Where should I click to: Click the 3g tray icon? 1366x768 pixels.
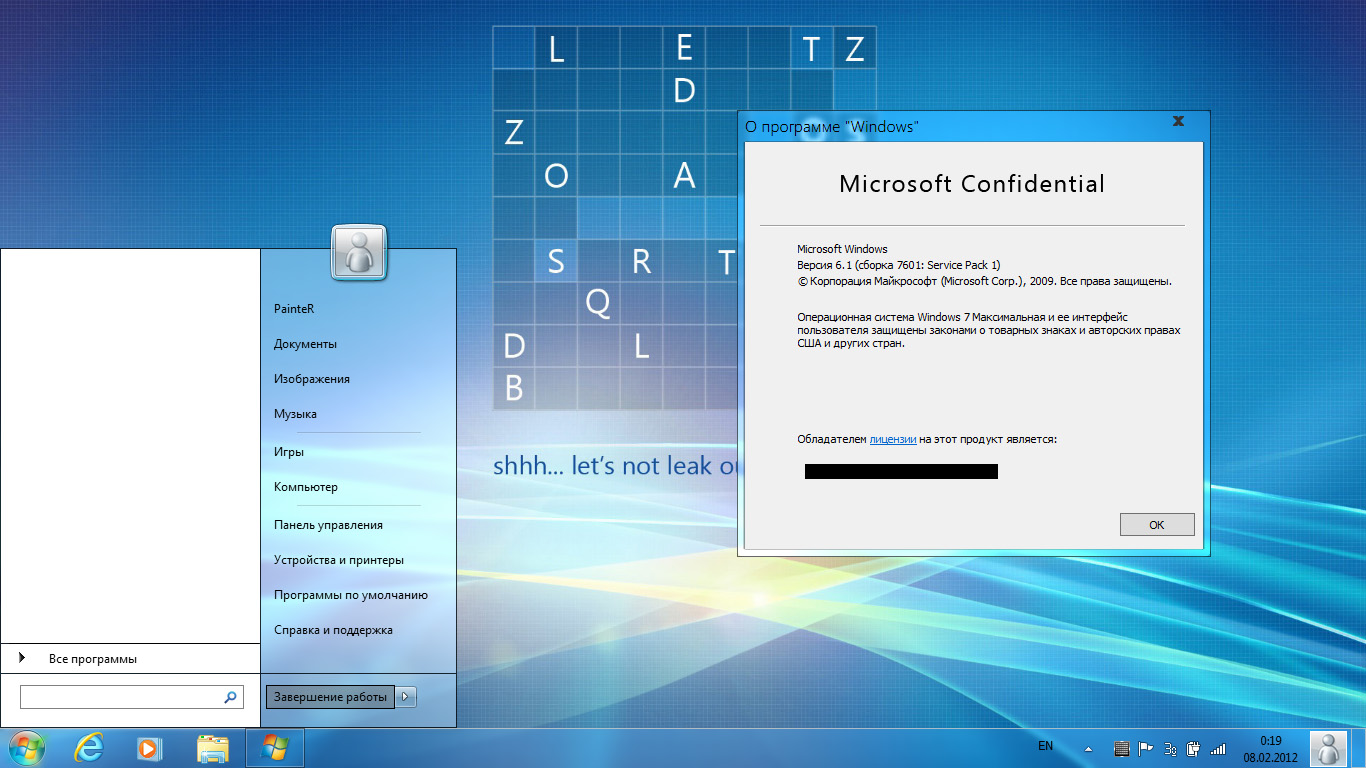(1169, 748)
